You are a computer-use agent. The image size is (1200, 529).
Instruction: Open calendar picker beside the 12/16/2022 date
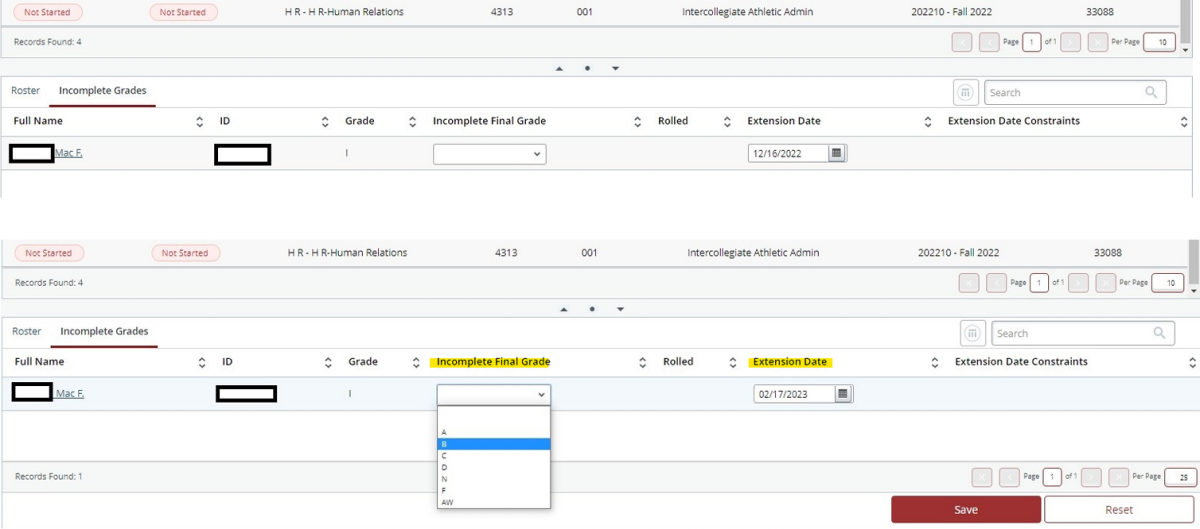[x=837, y=154]
